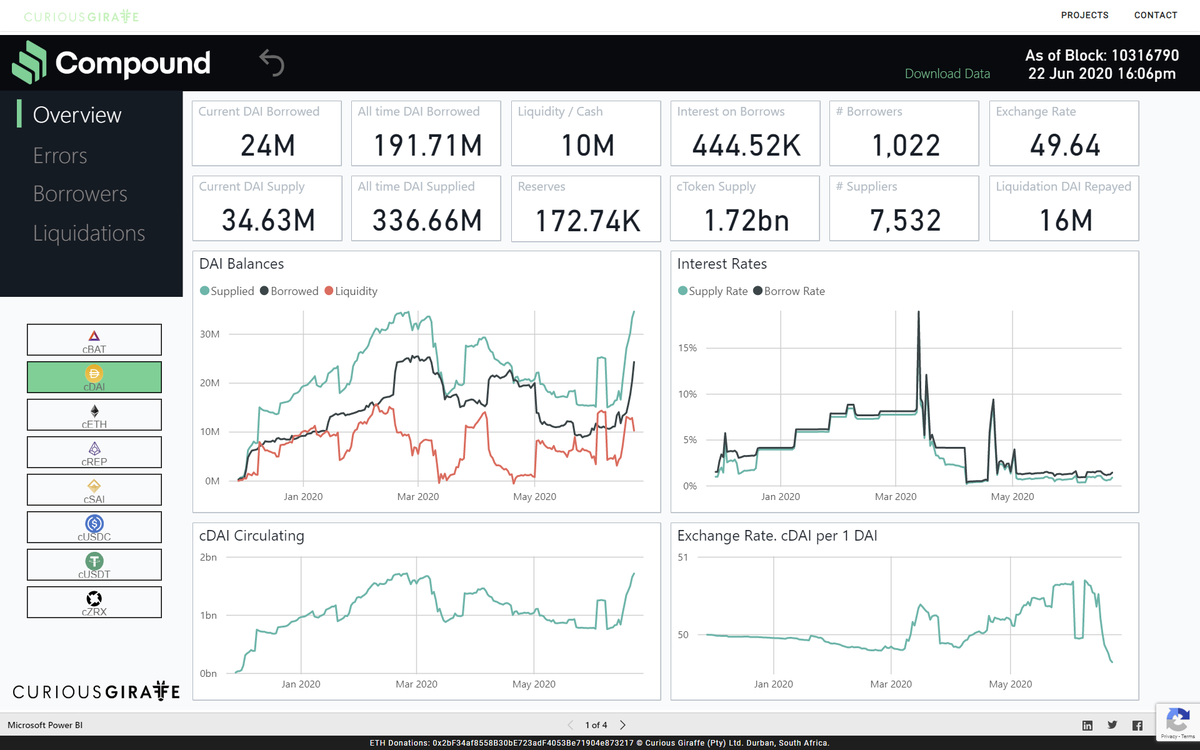Click the cToken Supply card

coord(746,208)
